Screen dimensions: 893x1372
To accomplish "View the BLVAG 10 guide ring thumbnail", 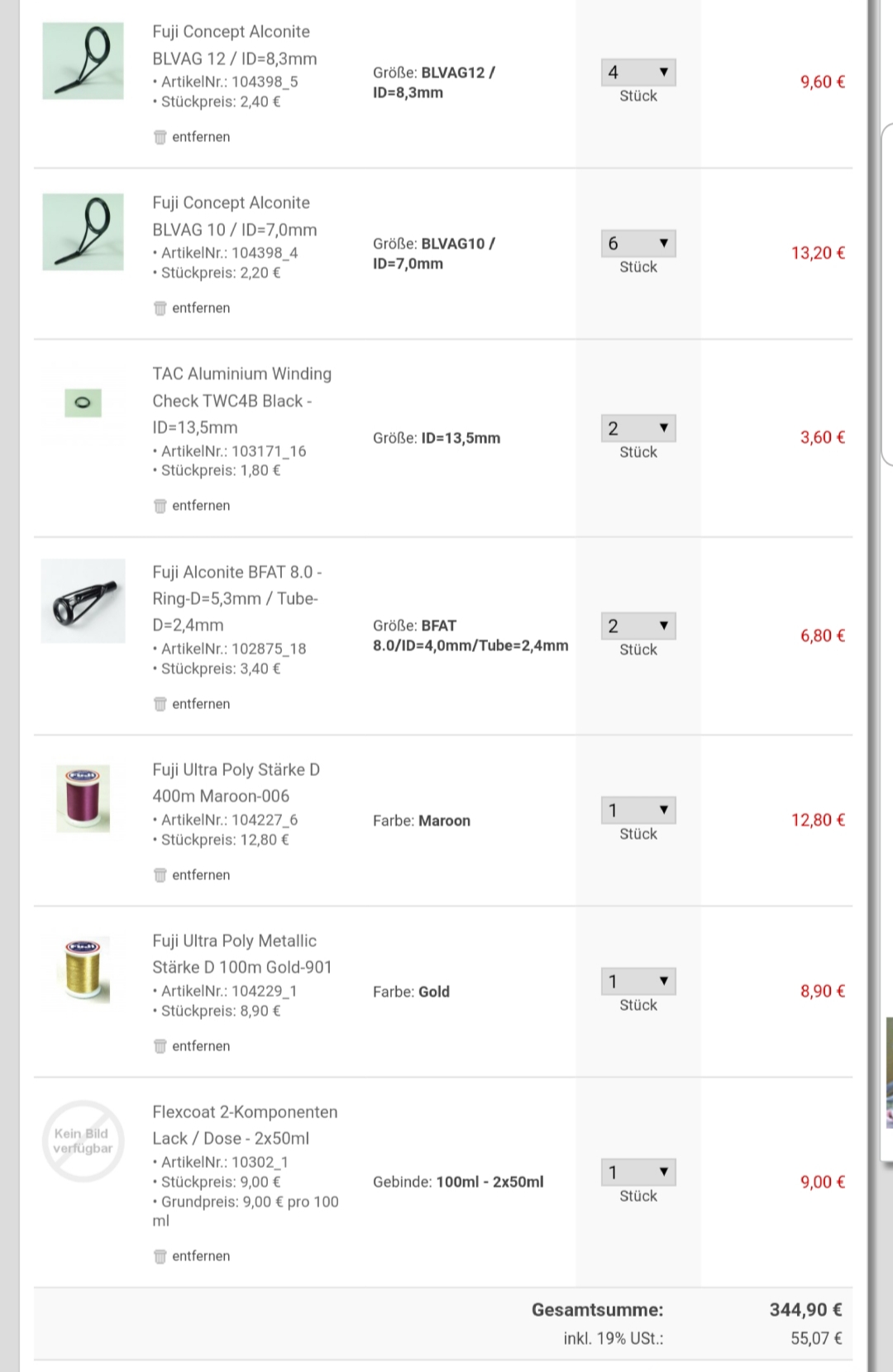I will point(83,232).
